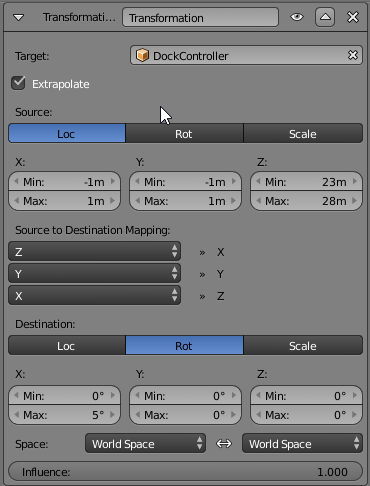Open the left World Space target space dropdown
370x486 pixels.
pyautogui.click(x=145, y=444)
